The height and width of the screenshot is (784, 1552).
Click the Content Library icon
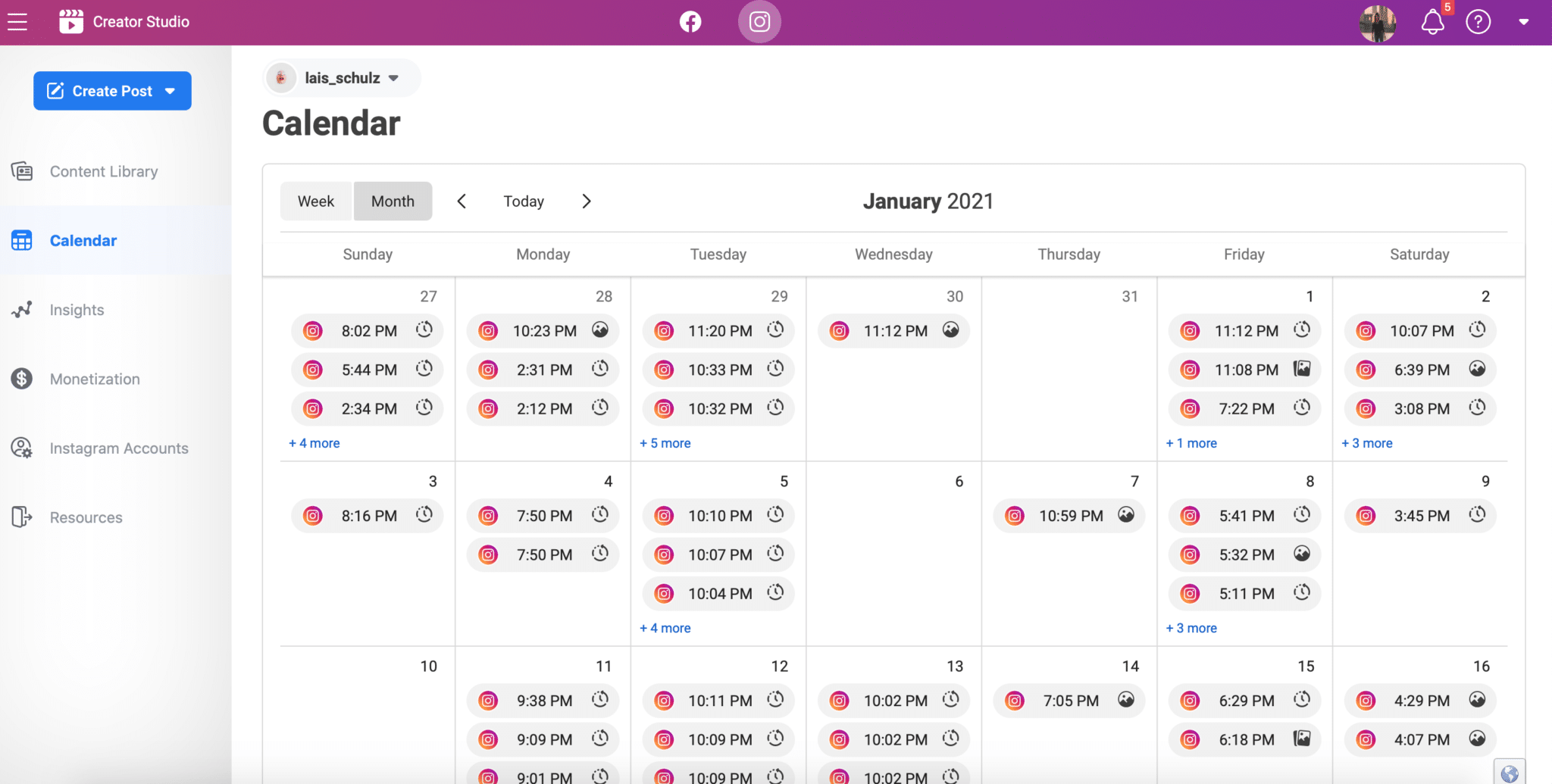[22, 171]
